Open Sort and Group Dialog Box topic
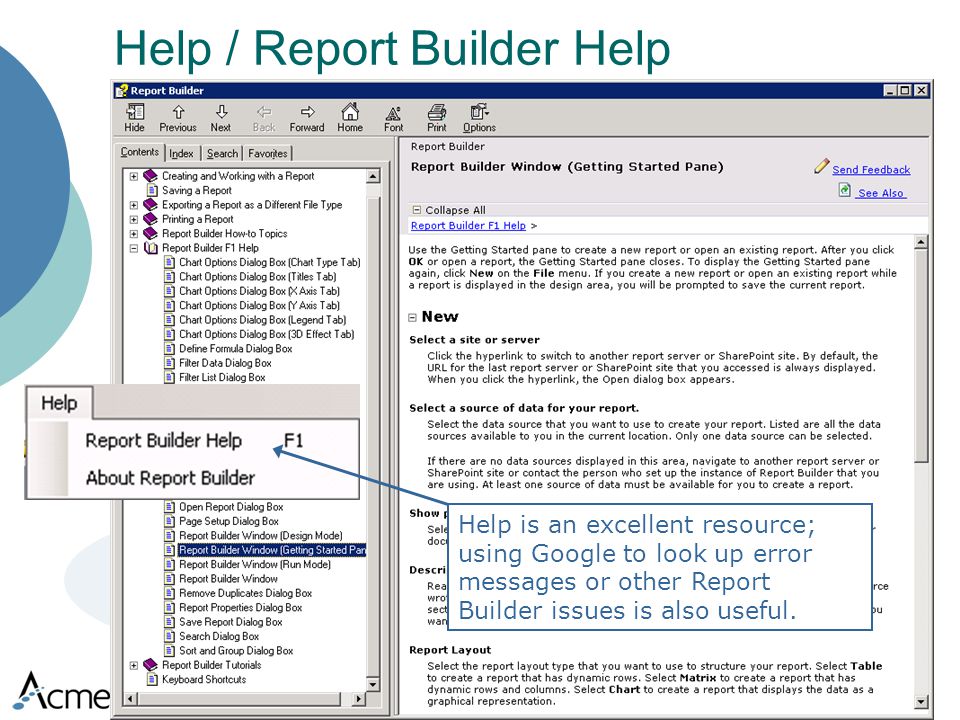 [x=236, y=651]
